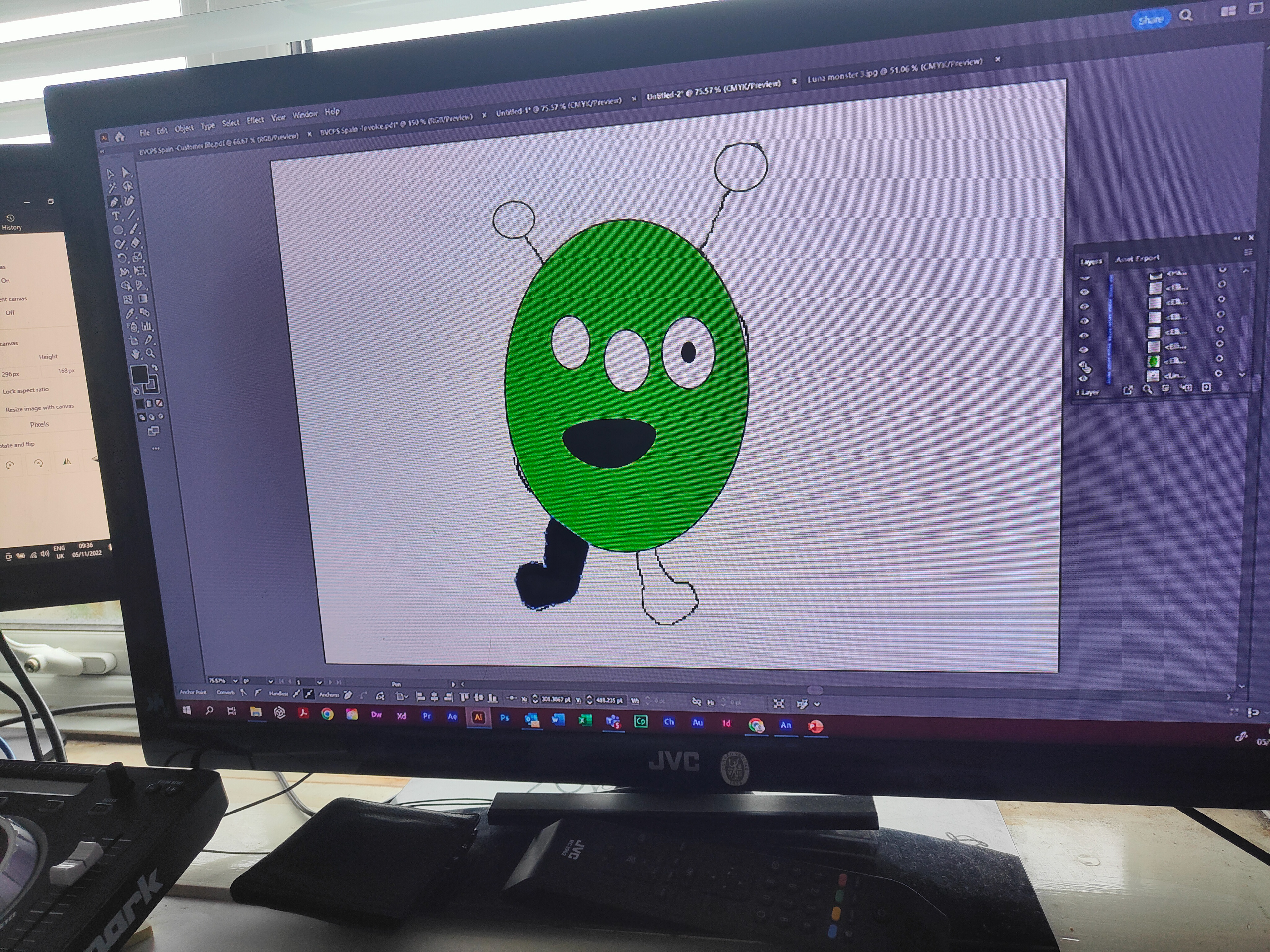This screenshot has width=1270, height=952.
Task: Select the Eyedropper tool
Action: point(130,313)
